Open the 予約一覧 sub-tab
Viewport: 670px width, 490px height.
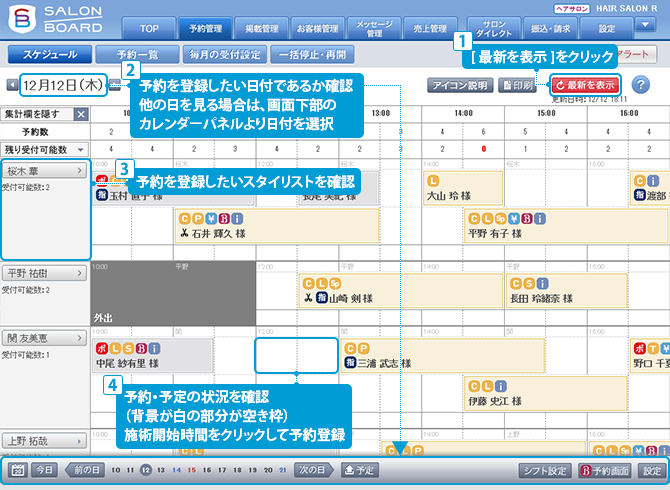tap(137, 55)
